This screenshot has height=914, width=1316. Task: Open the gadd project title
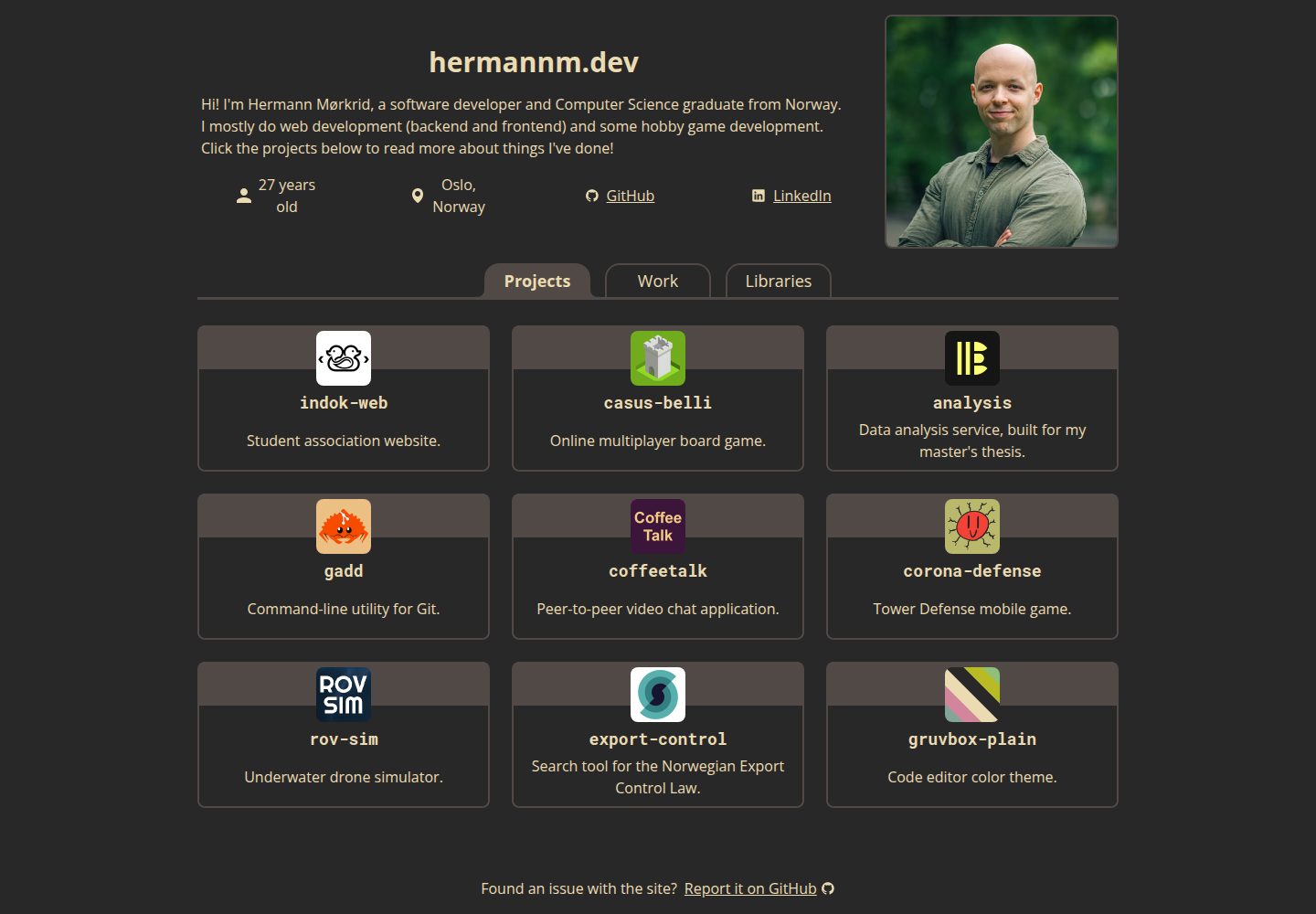click(344, 571)
